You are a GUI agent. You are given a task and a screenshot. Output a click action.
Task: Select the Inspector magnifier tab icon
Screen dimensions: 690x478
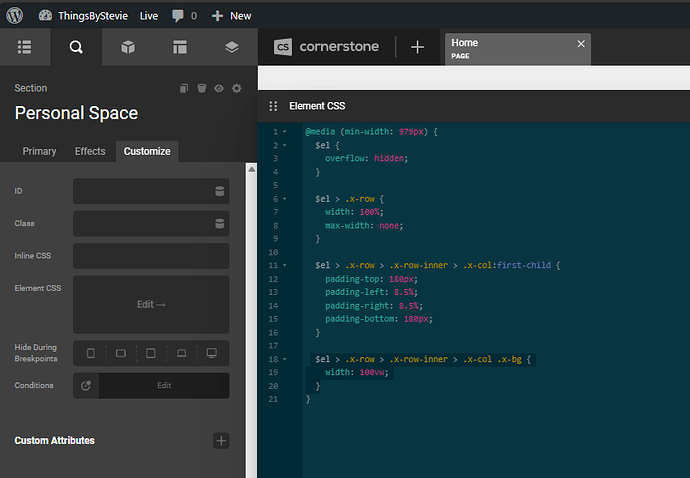click(x=76, y=47)
